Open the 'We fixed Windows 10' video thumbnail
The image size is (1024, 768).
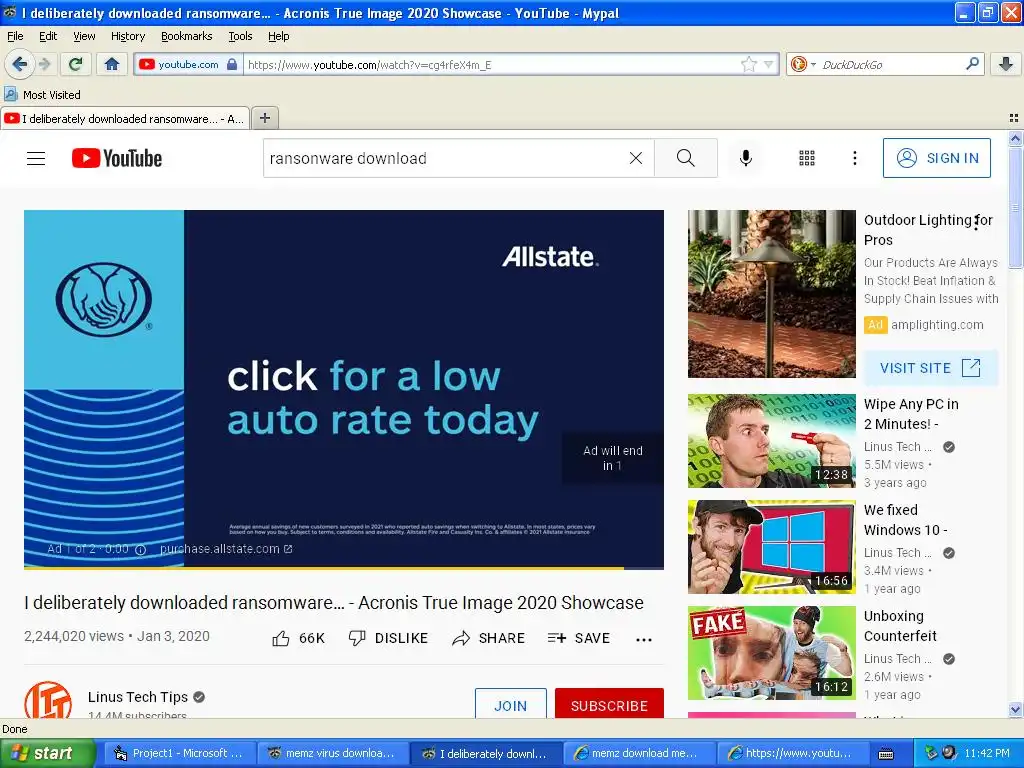pos(771,547)
